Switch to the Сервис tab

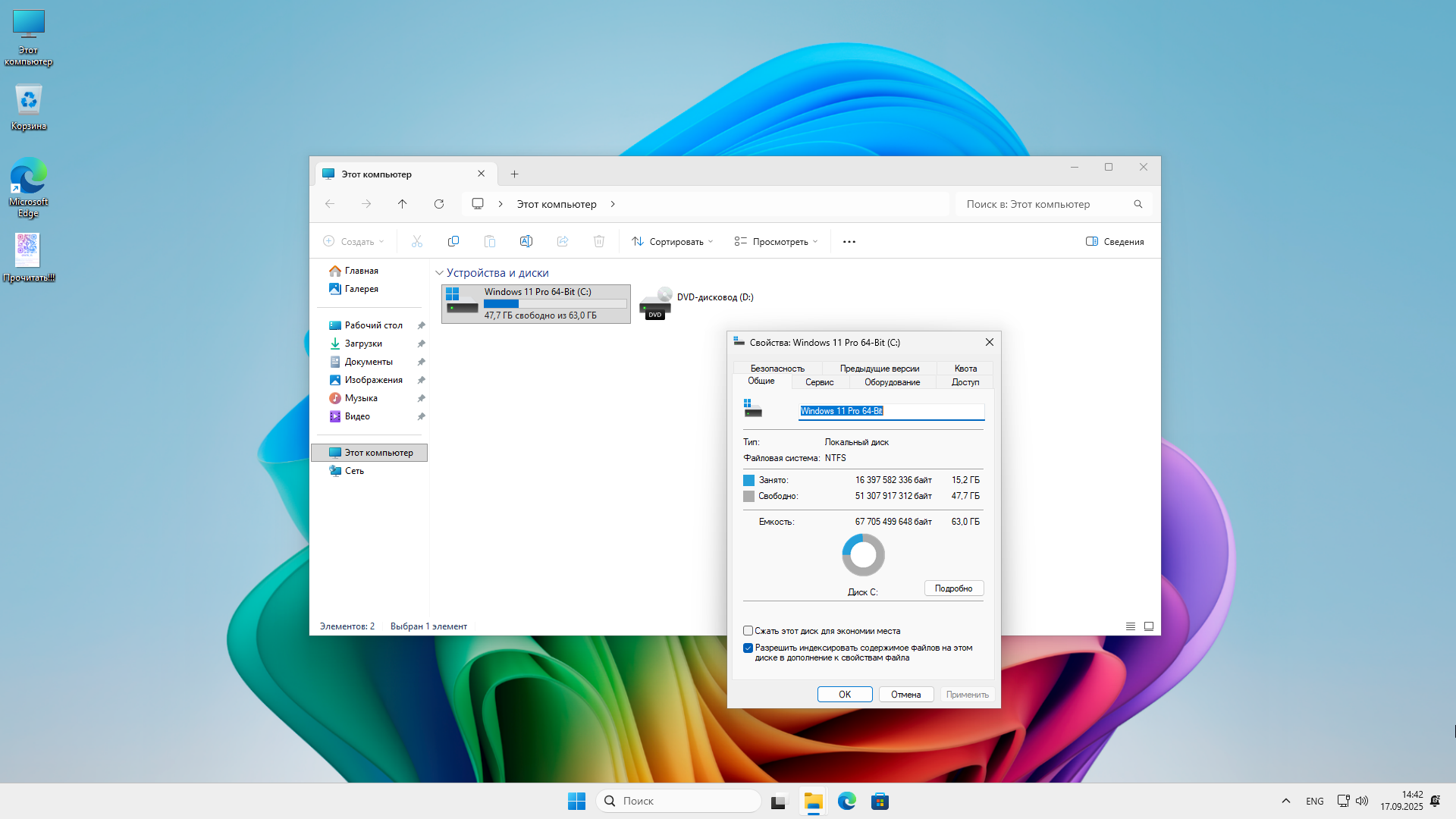(819, 382)
